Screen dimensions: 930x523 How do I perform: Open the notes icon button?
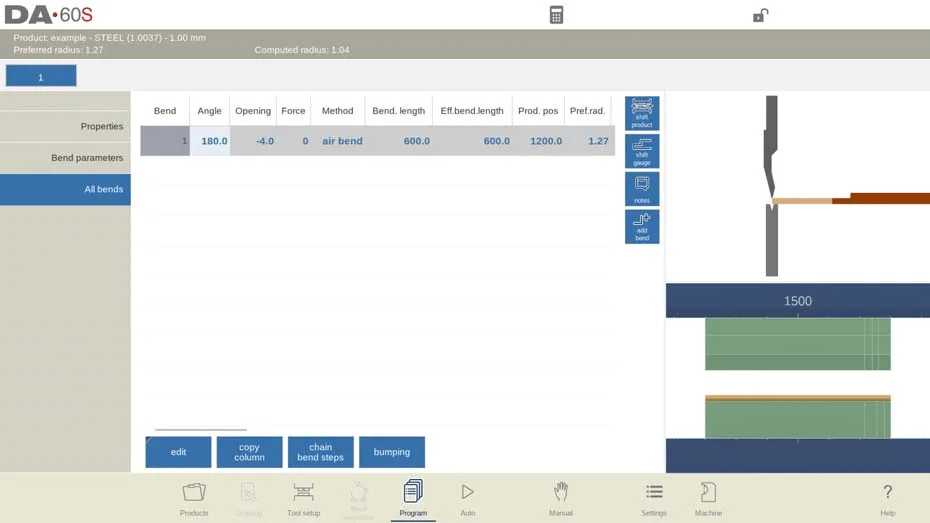tap(642, 189)
